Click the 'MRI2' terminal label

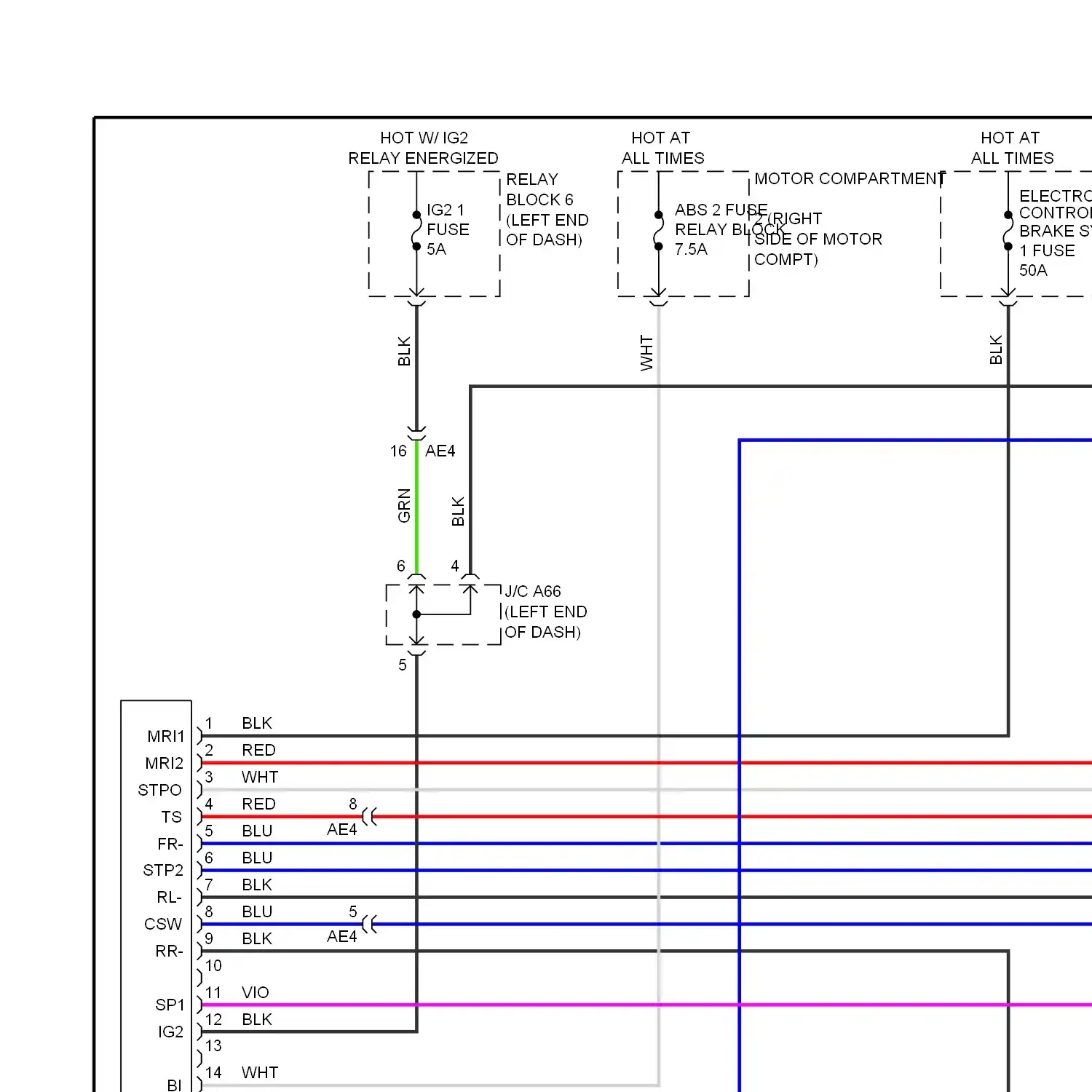click(165, 764)
